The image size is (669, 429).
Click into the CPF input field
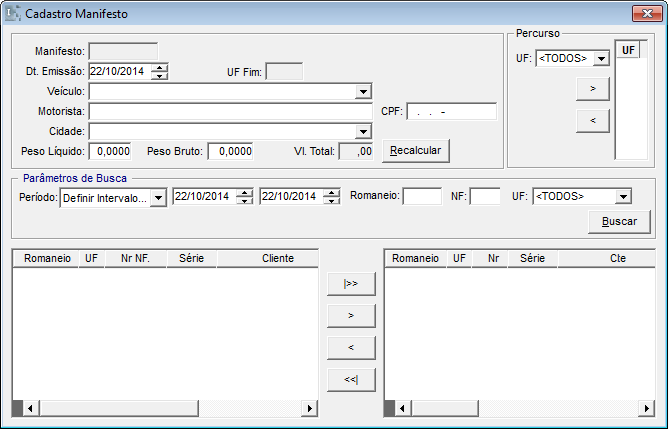coord(451,111)
